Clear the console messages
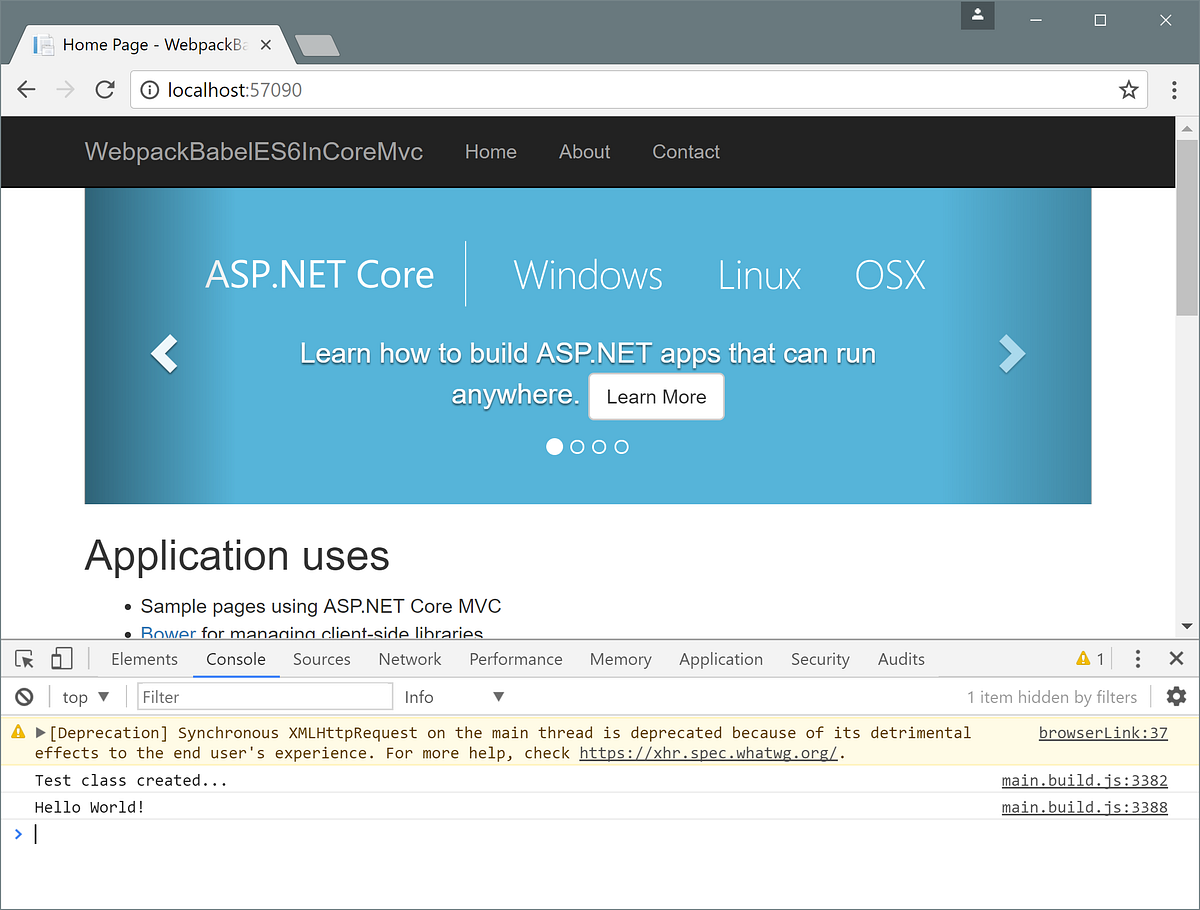 (24, 696)
